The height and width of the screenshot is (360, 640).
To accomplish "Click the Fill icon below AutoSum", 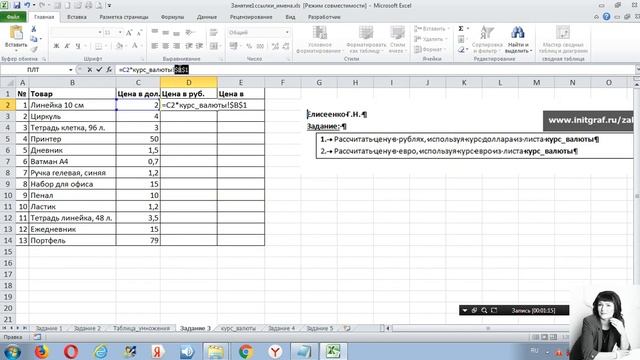I will click(x=461, y=39).
